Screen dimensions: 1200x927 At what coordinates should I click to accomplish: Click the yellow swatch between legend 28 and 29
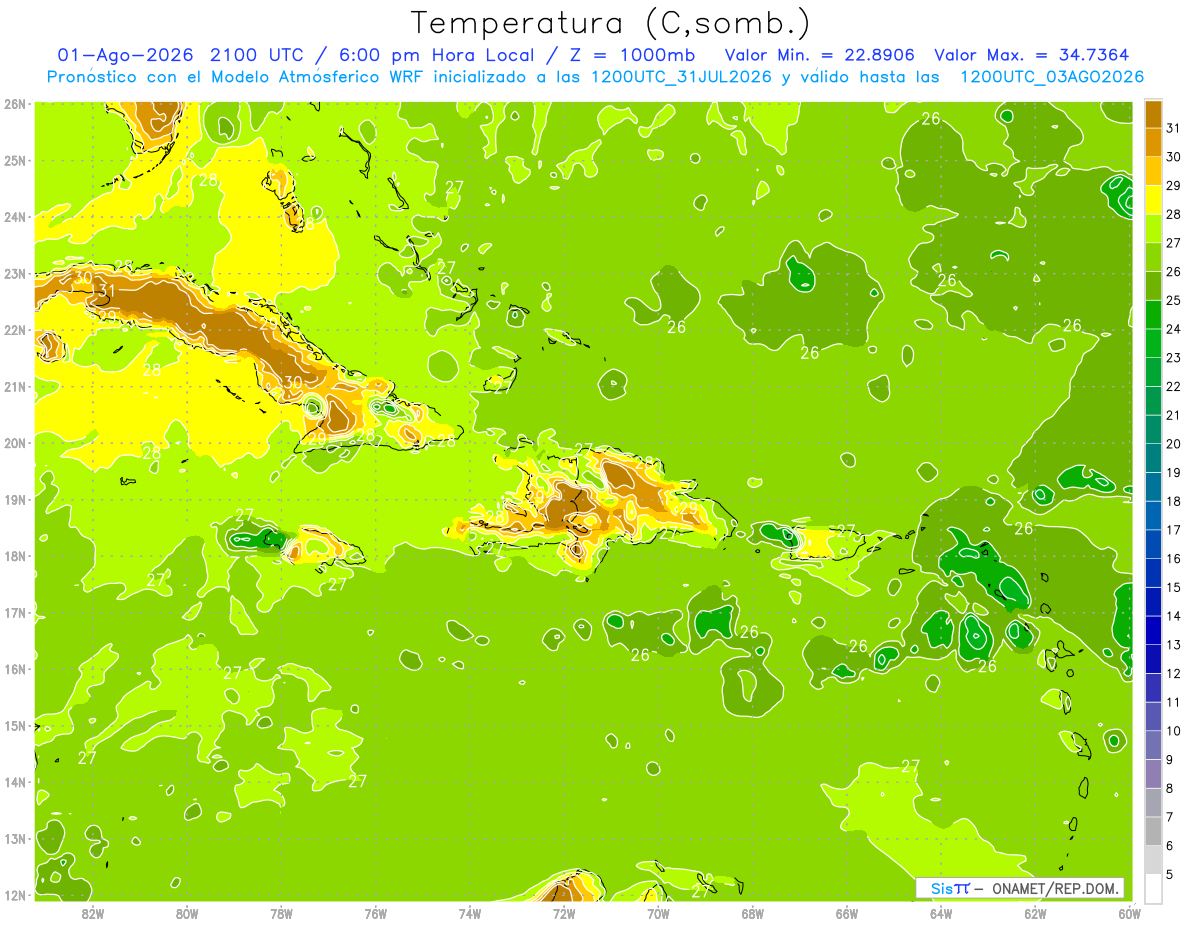tap(1153, 200)
